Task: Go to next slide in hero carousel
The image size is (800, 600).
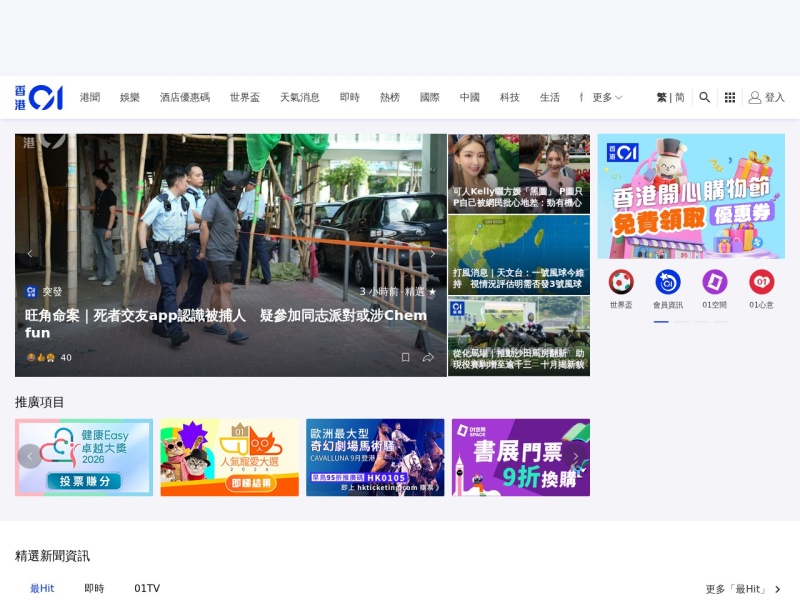Action: click(x=433, y=254)
